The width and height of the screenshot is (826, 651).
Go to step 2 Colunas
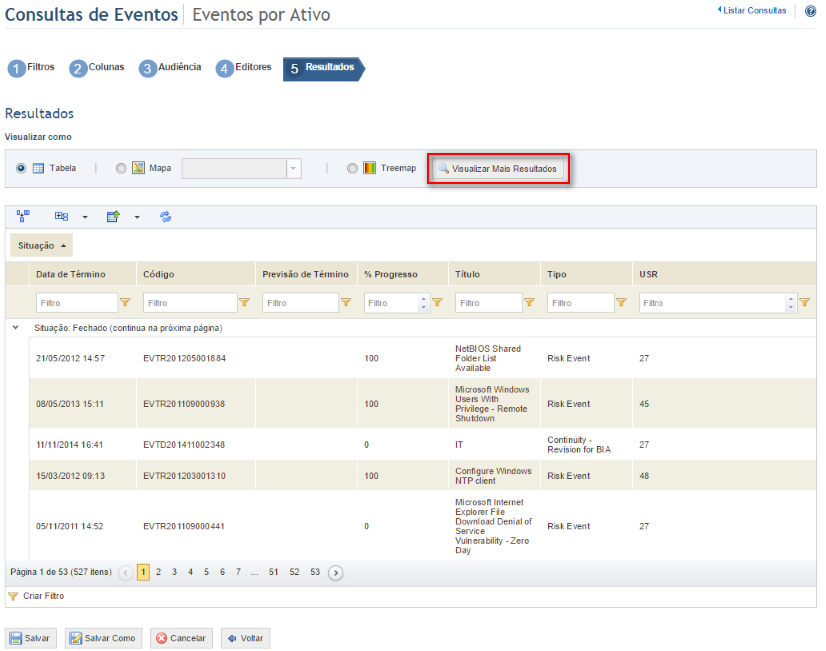click(x=97, y=68)
